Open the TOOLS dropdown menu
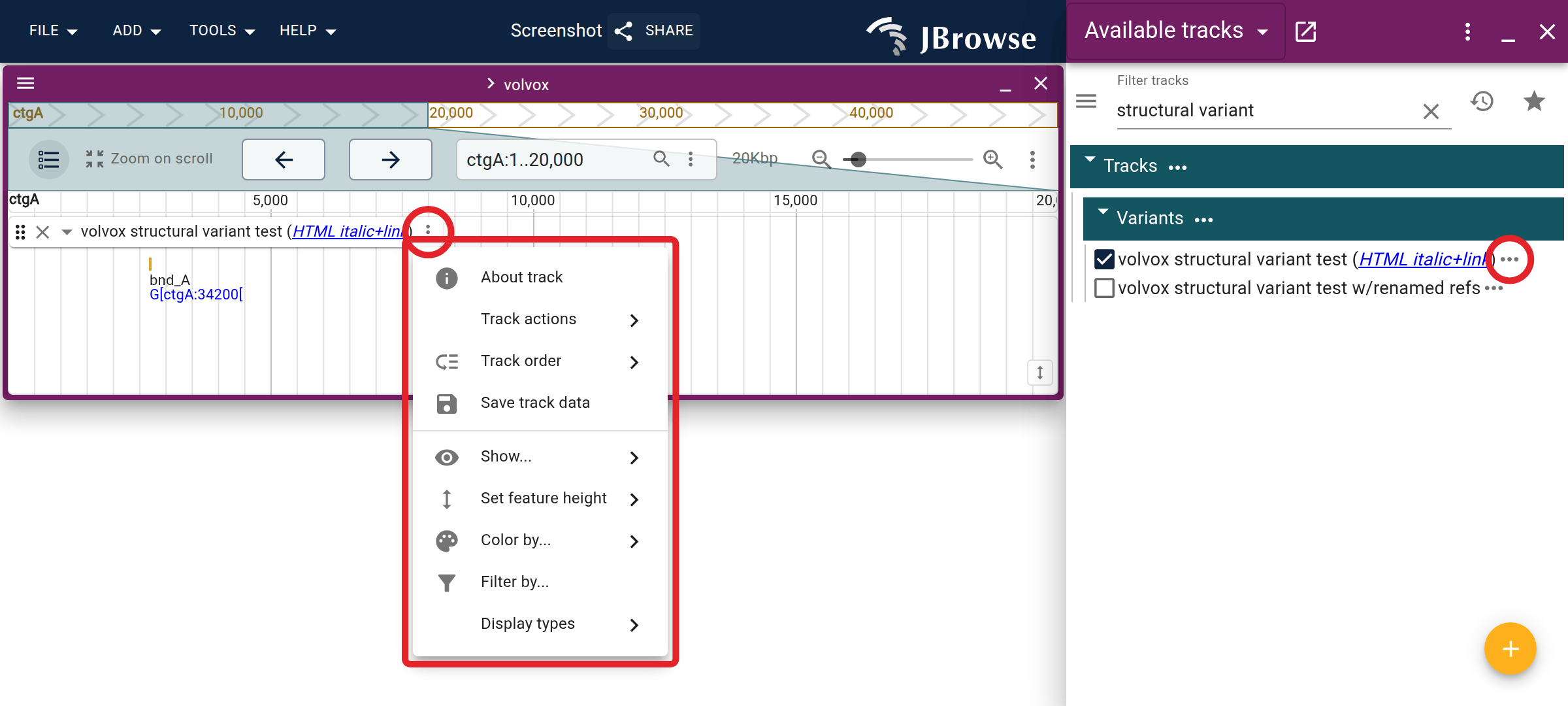Screen dimensions: 1568x706 point(222,31)
